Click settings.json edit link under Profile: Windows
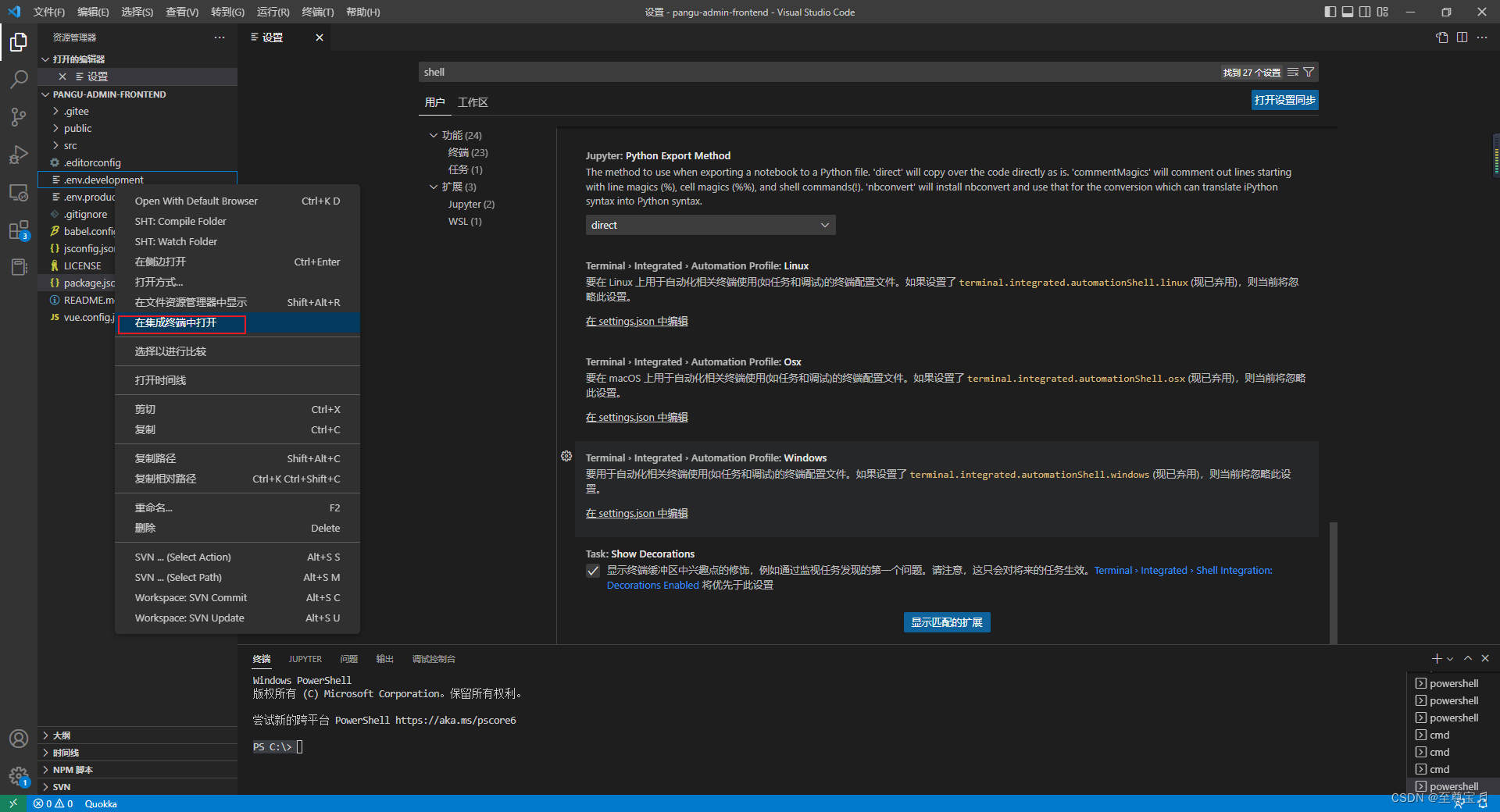The image size is (1500, 812). coord(637,513)
